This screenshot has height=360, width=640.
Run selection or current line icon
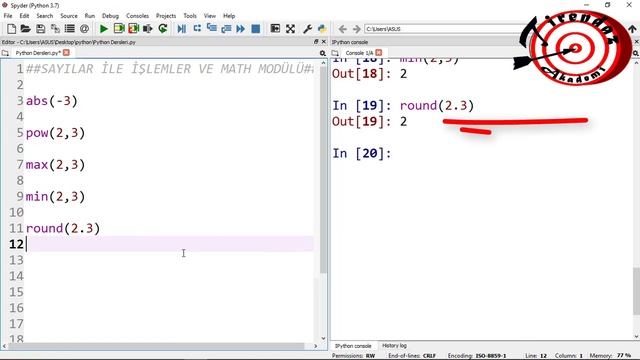[x=148, y=29]
